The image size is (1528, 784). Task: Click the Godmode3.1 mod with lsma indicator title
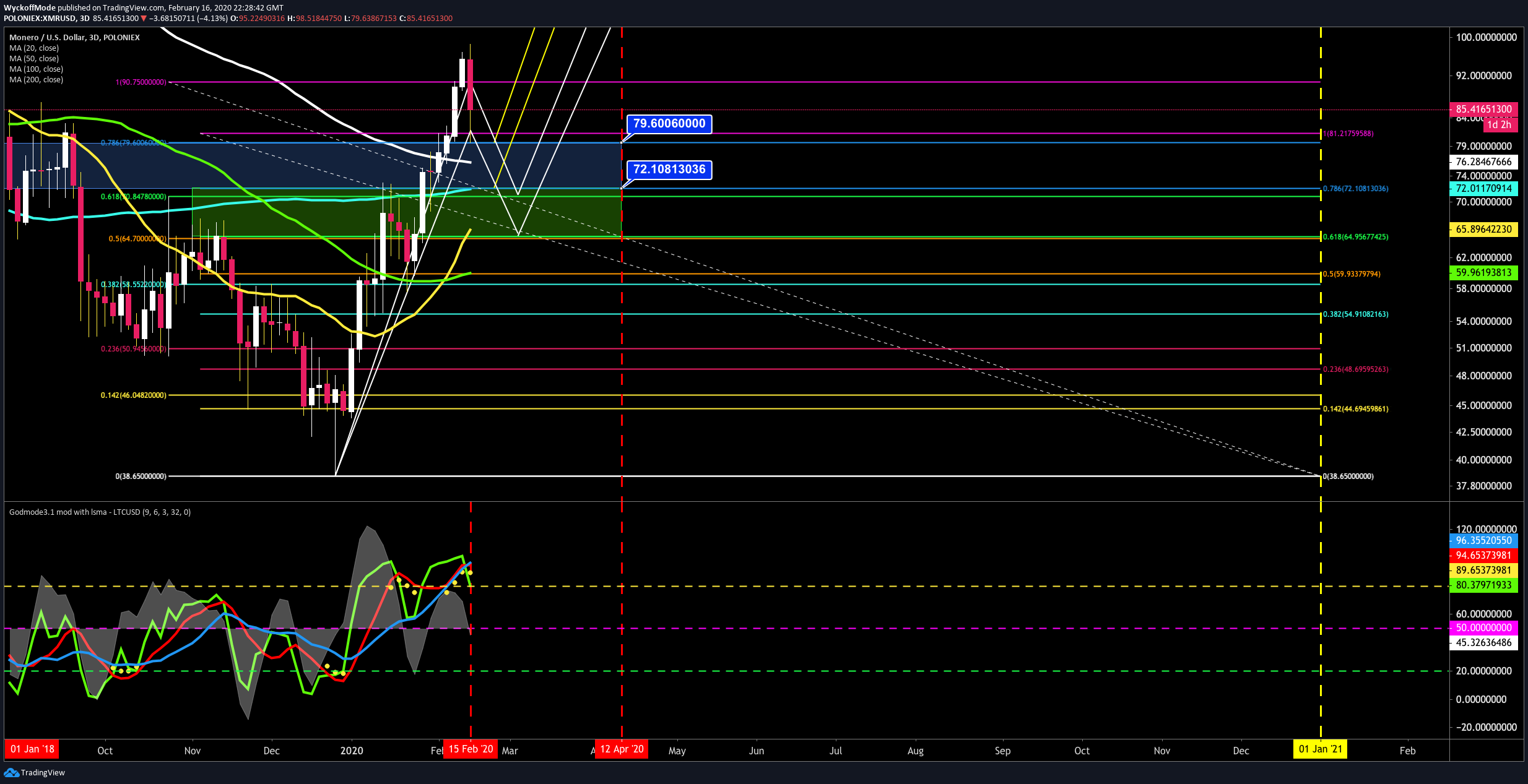point(100,512)
